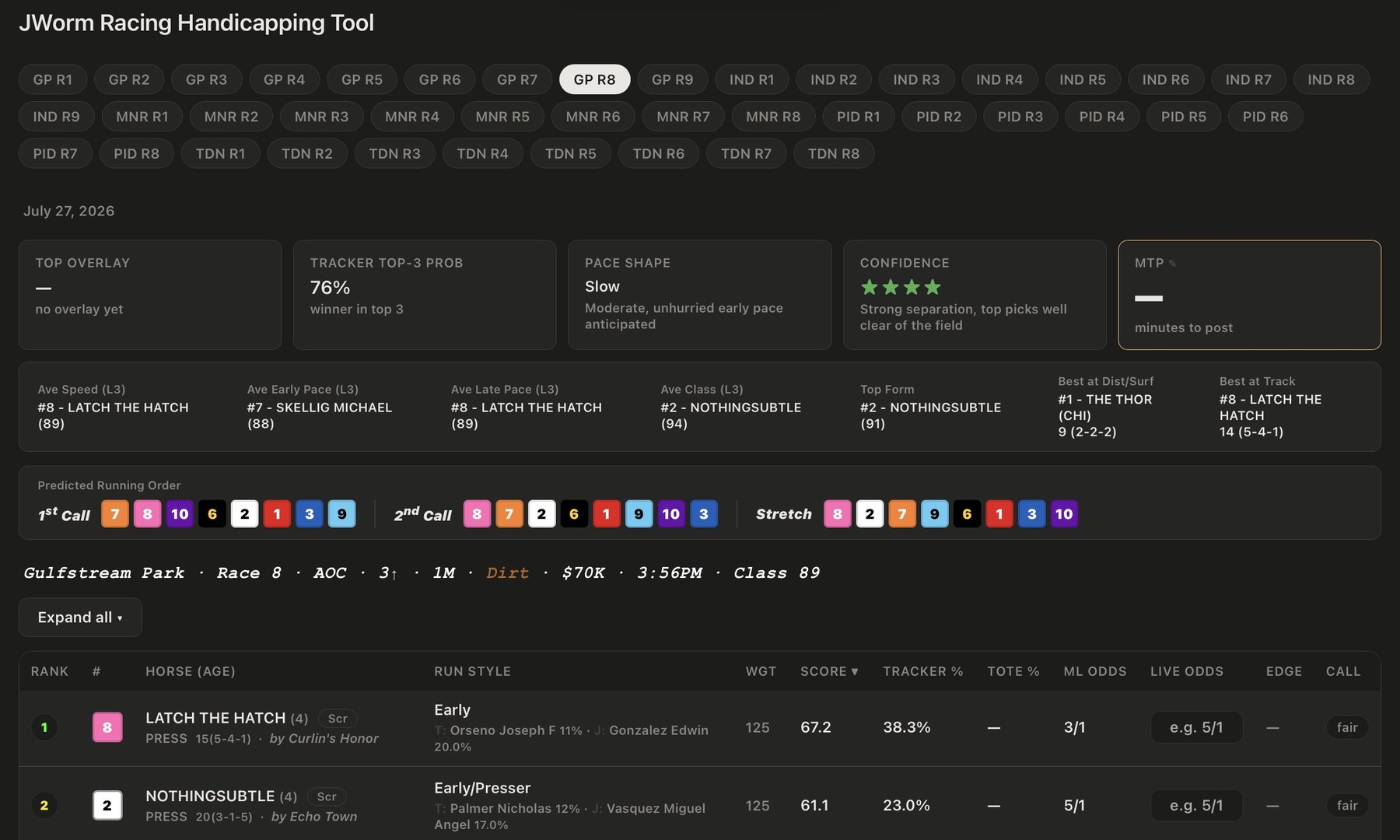
Task: Open the IND R9 race tab
Action: pos(57,117)
